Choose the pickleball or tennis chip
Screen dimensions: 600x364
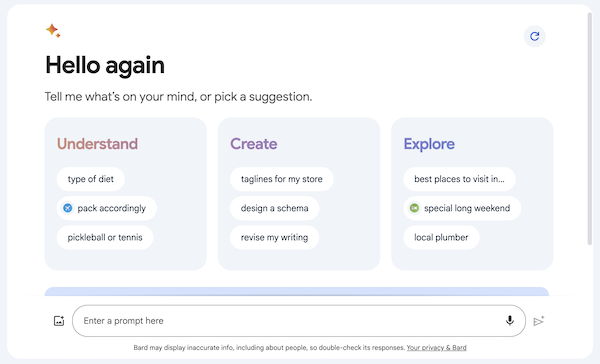point(105,237)
